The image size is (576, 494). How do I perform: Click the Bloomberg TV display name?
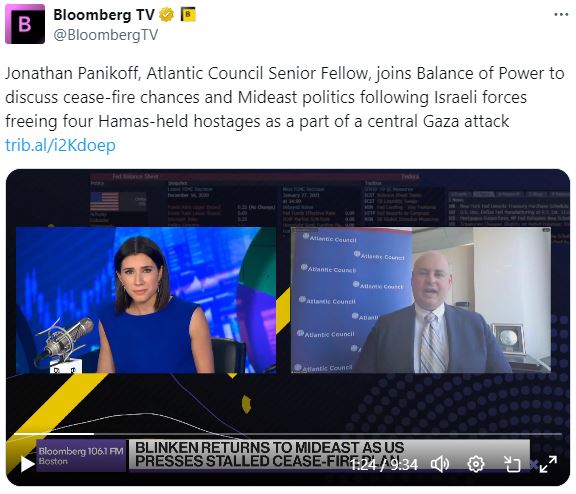[104, 15]
